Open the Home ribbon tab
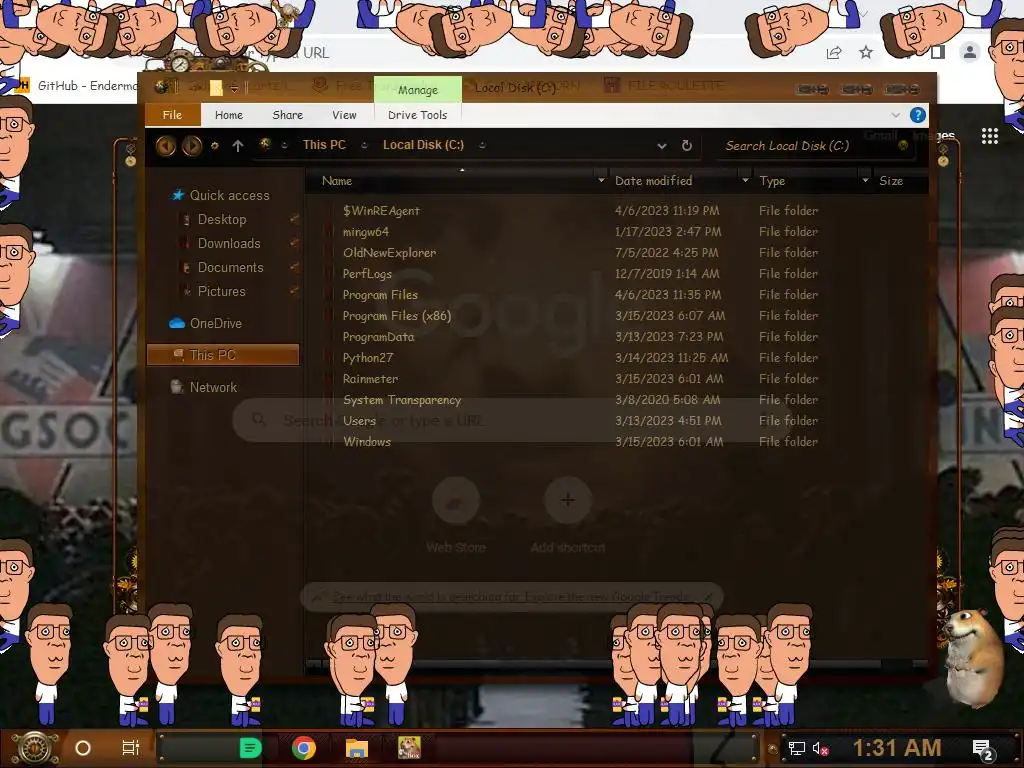Image resolution: width=1024 pixels, height=768 pixels. pos(229,115)
